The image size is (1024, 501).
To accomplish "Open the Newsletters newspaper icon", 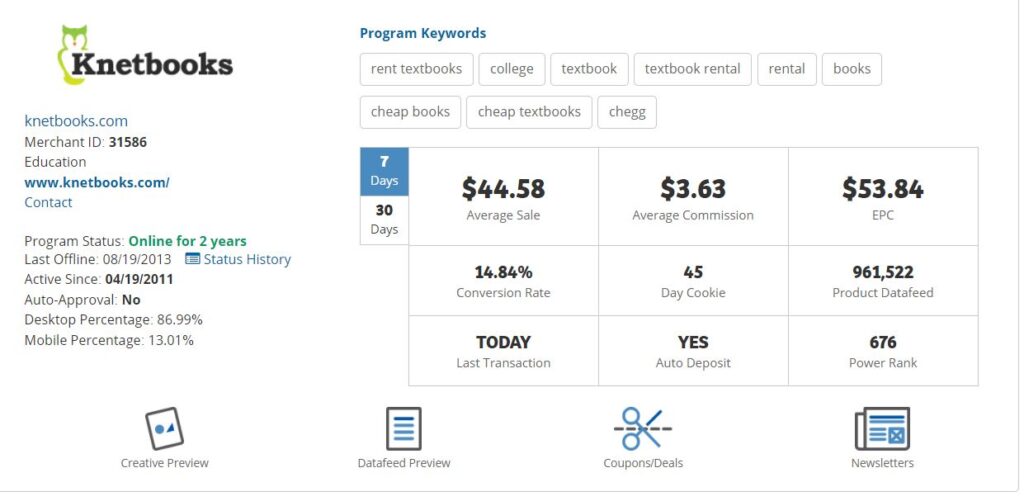I will click(x=882, y=428).
